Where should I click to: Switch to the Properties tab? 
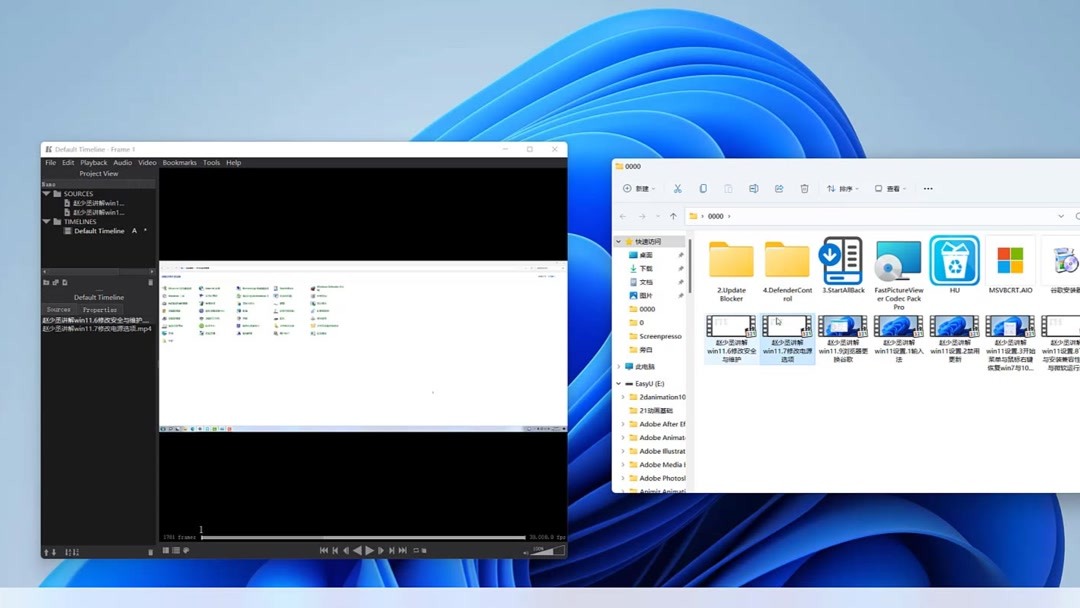point(100,309)
